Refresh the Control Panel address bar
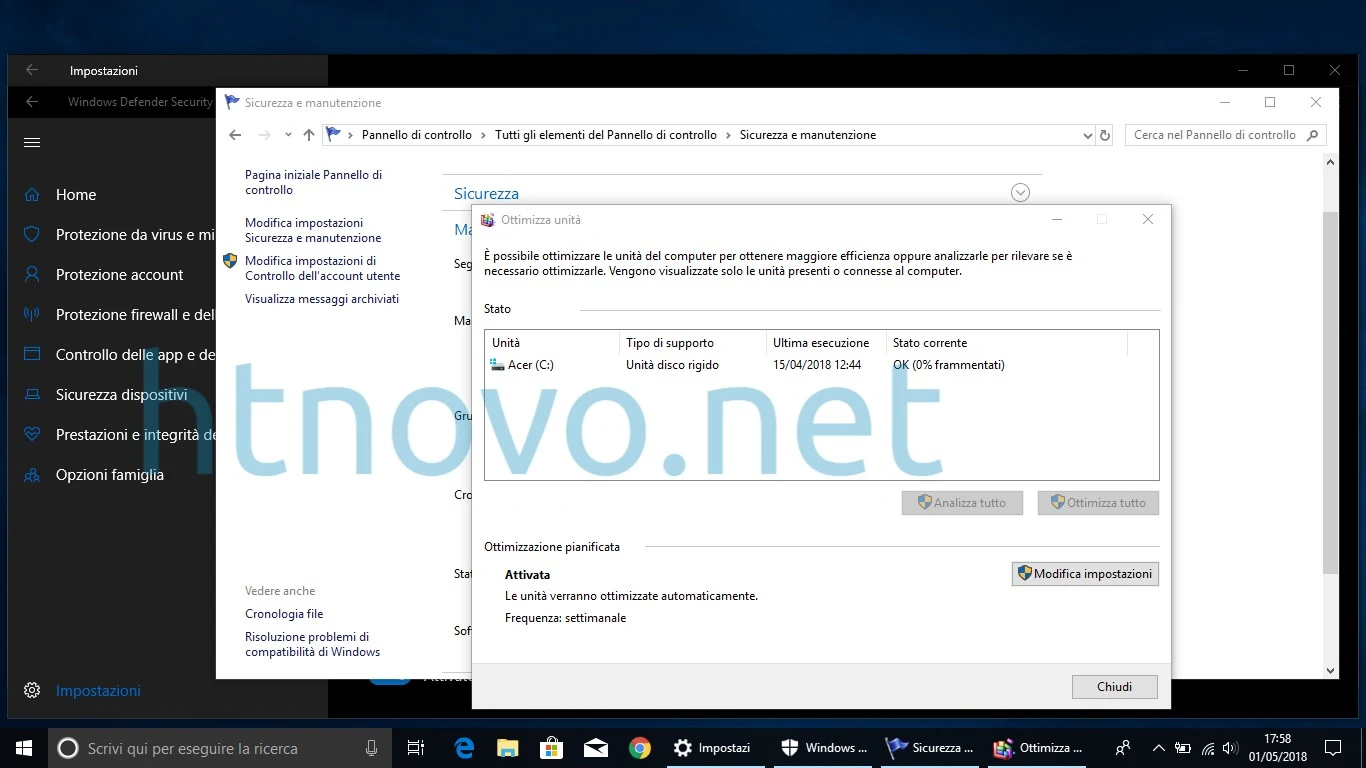 pyautogui.click(x=1105, y=135)
